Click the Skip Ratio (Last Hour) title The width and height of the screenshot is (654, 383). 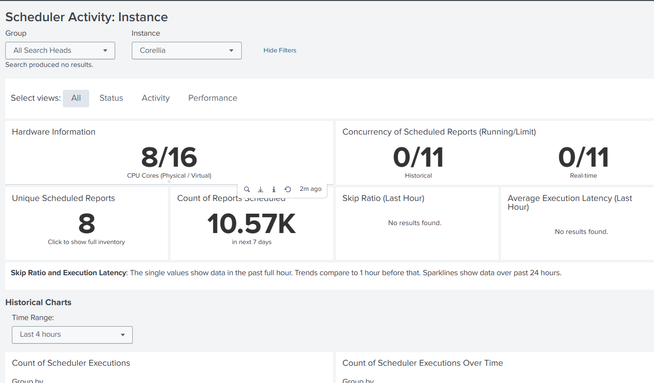coord(383,198)
